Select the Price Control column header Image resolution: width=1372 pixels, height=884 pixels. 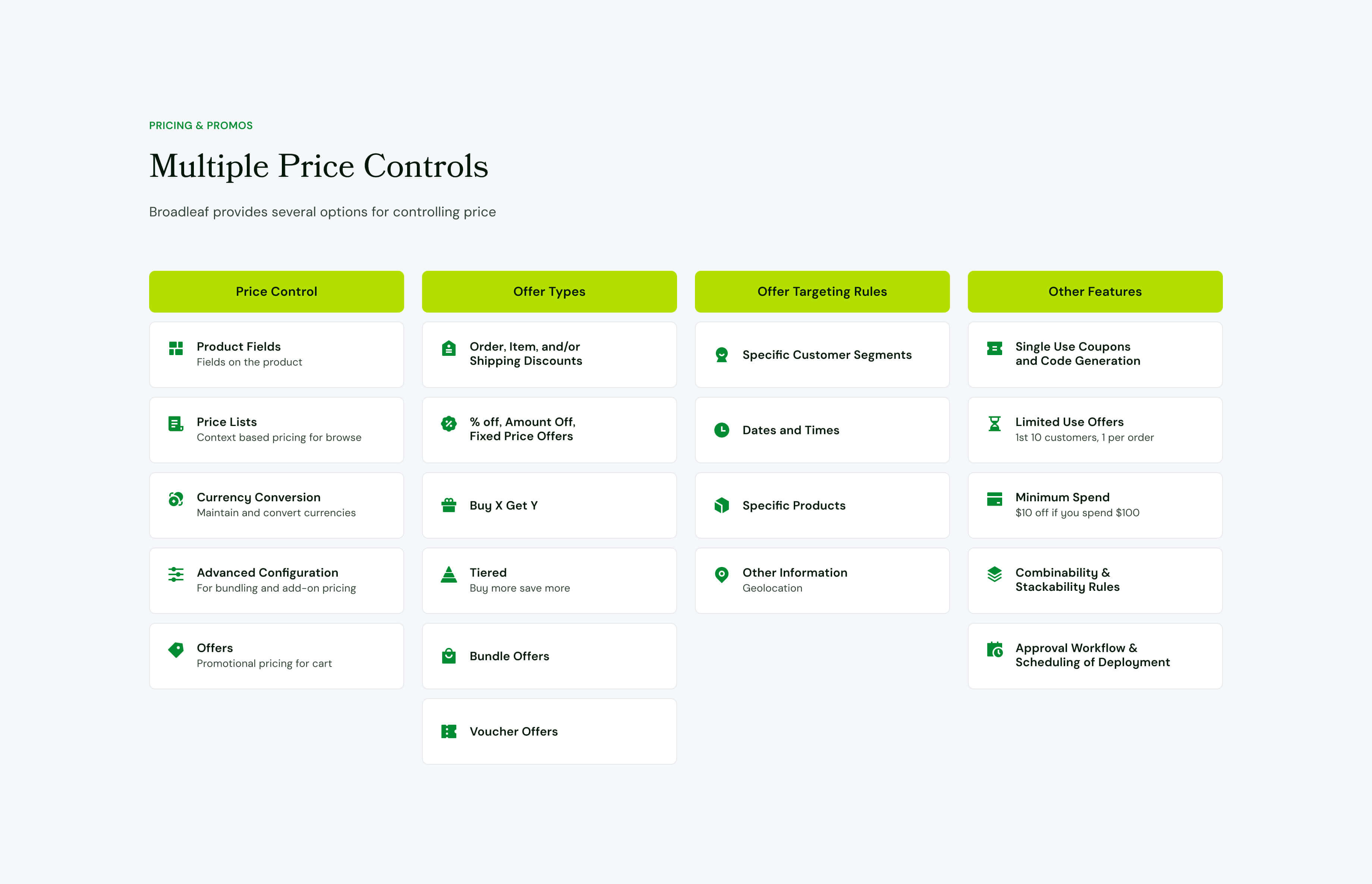[x=277, y=292]
